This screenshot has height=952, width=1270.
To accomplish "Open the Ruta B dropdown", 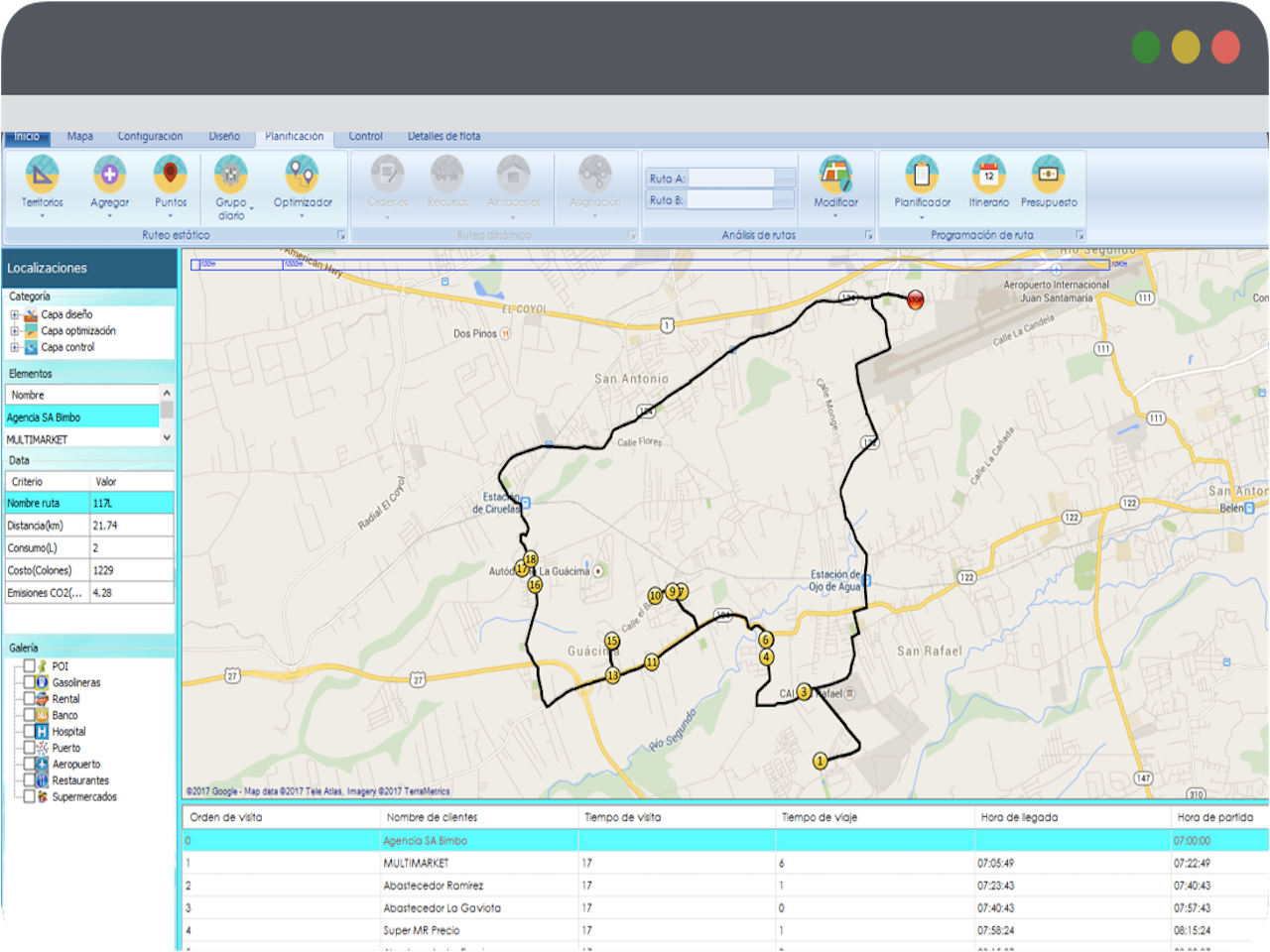I will pyautogui.click(x=785, y=200).
